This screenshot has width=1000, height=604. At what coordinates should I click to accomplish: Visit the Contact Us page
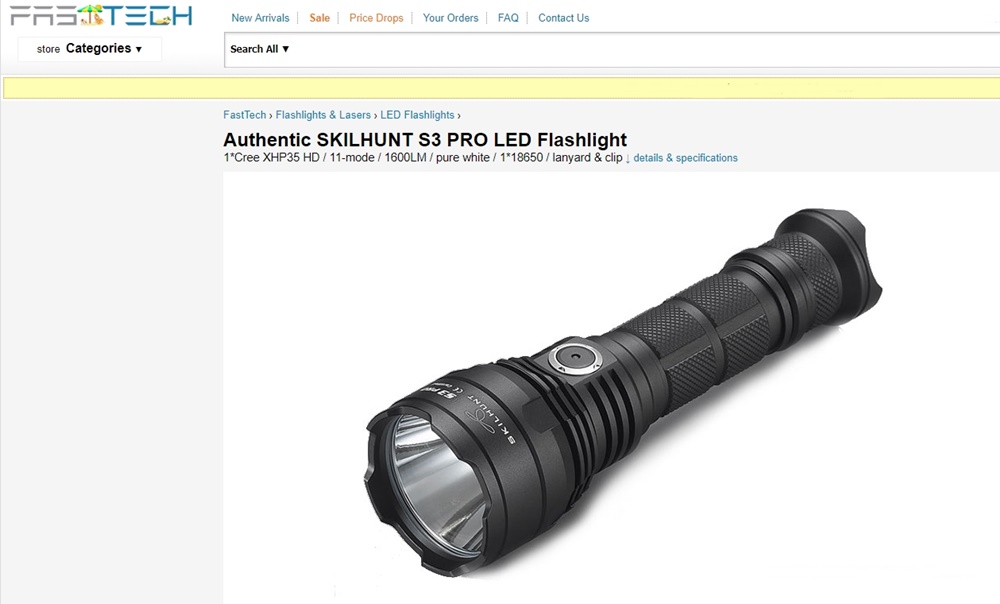564,18
